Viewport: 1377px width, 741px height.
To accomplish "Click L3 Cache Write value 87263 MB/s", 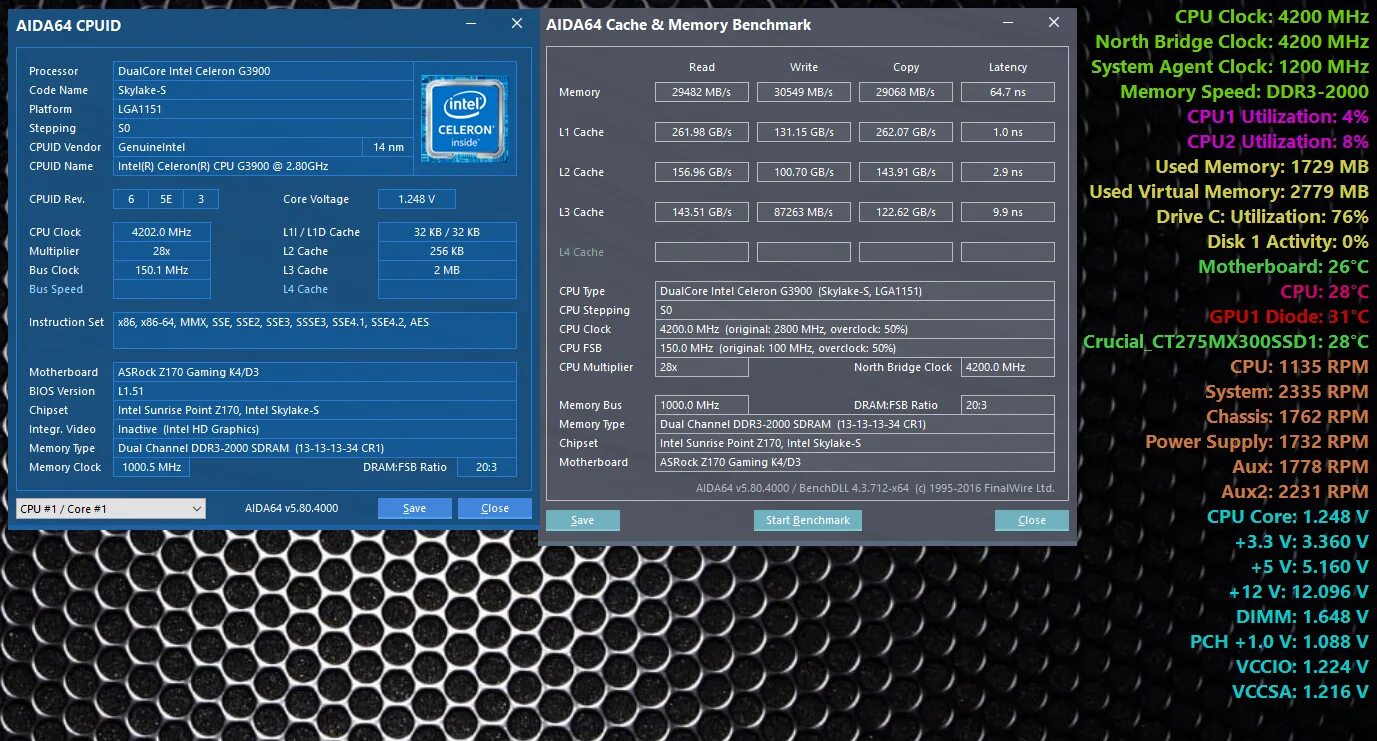I will pyautogui.click(x=804, y=212).
